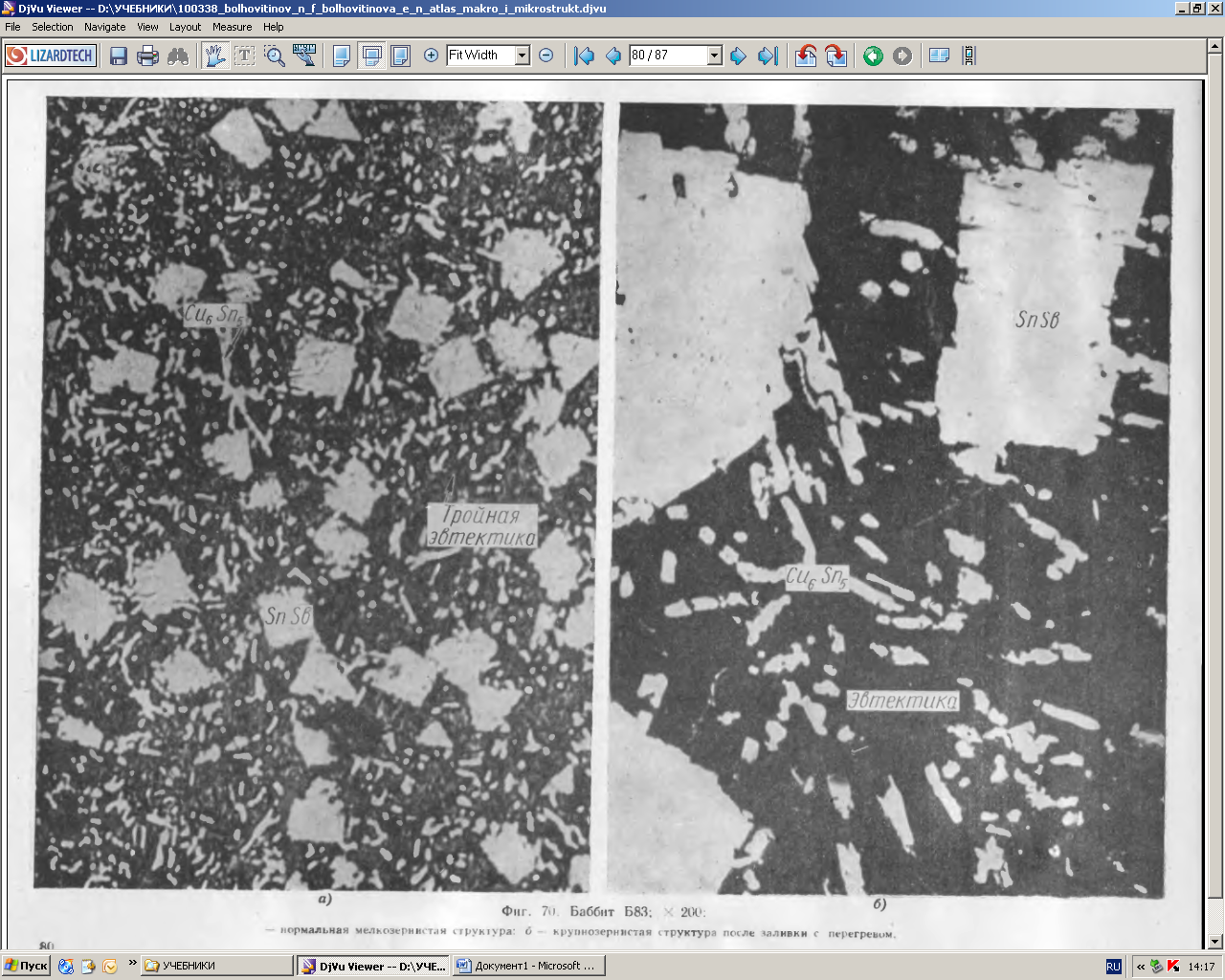Go to the previous page
This screenshot has width=1225, height=980.
pyautogui.click(x=613, y=56)
